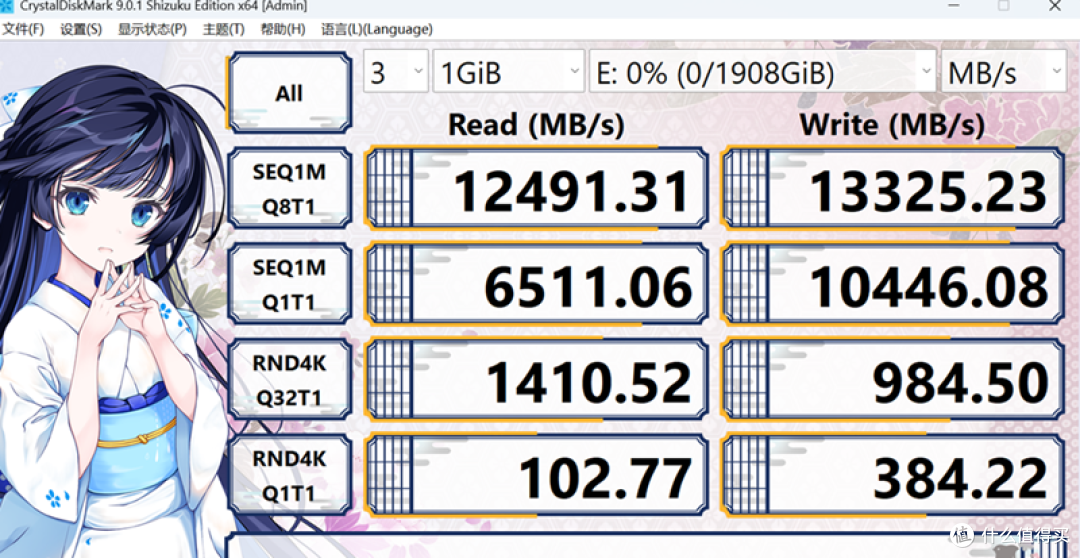Open the test count dropdown showing 3
1080x558 pixels.
coord(396,71)
